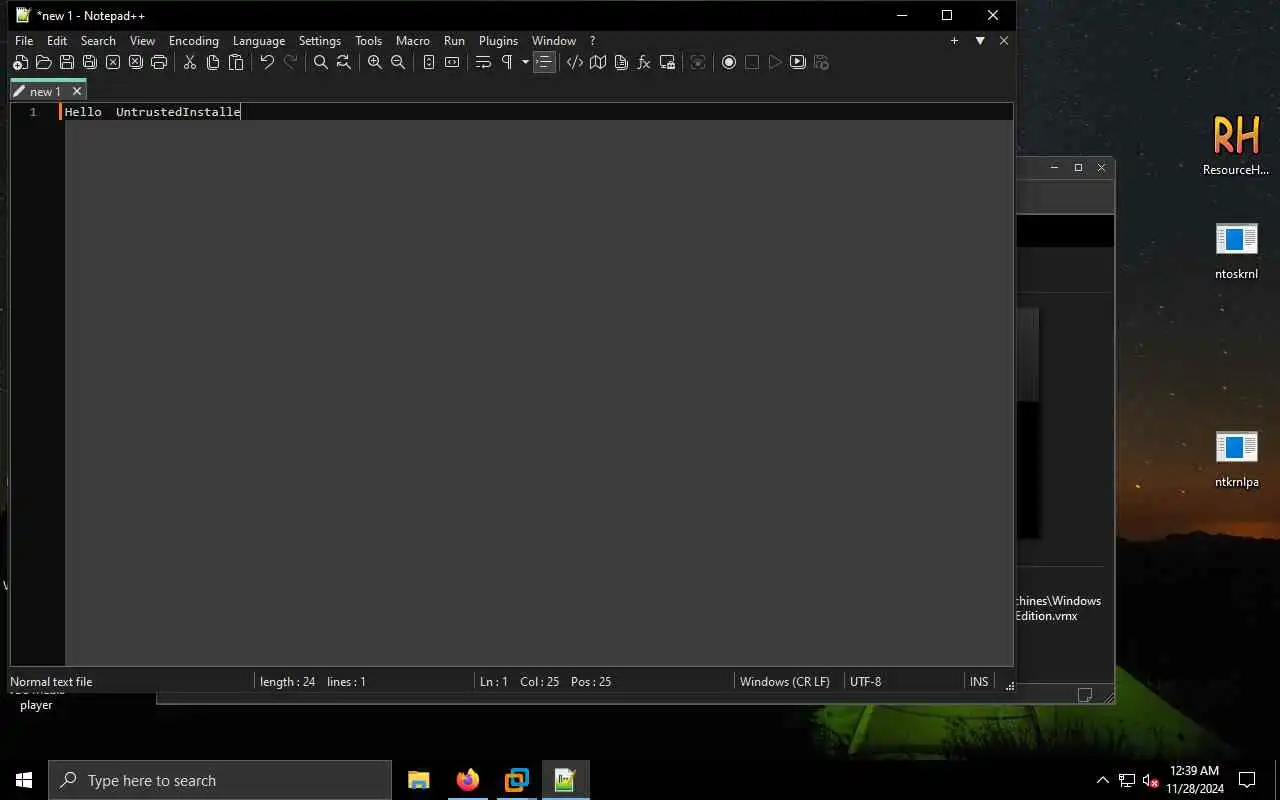Toggle INS insert mode in status bar
Image resolution: width=1280 pixels, height=800 pixels.
coord(979,681)
